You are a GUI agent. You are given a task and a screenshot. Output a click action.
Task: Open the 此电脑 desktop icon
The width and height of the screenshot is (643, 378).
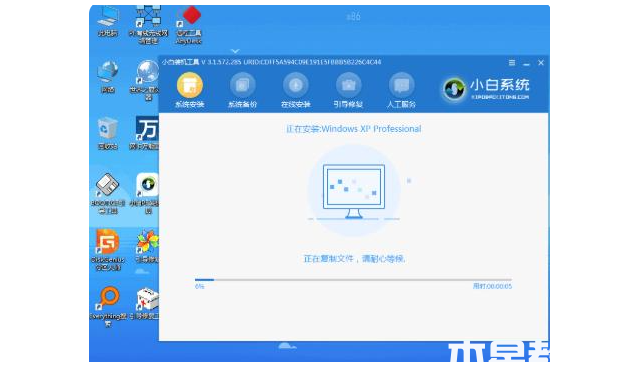click(107, 21)
